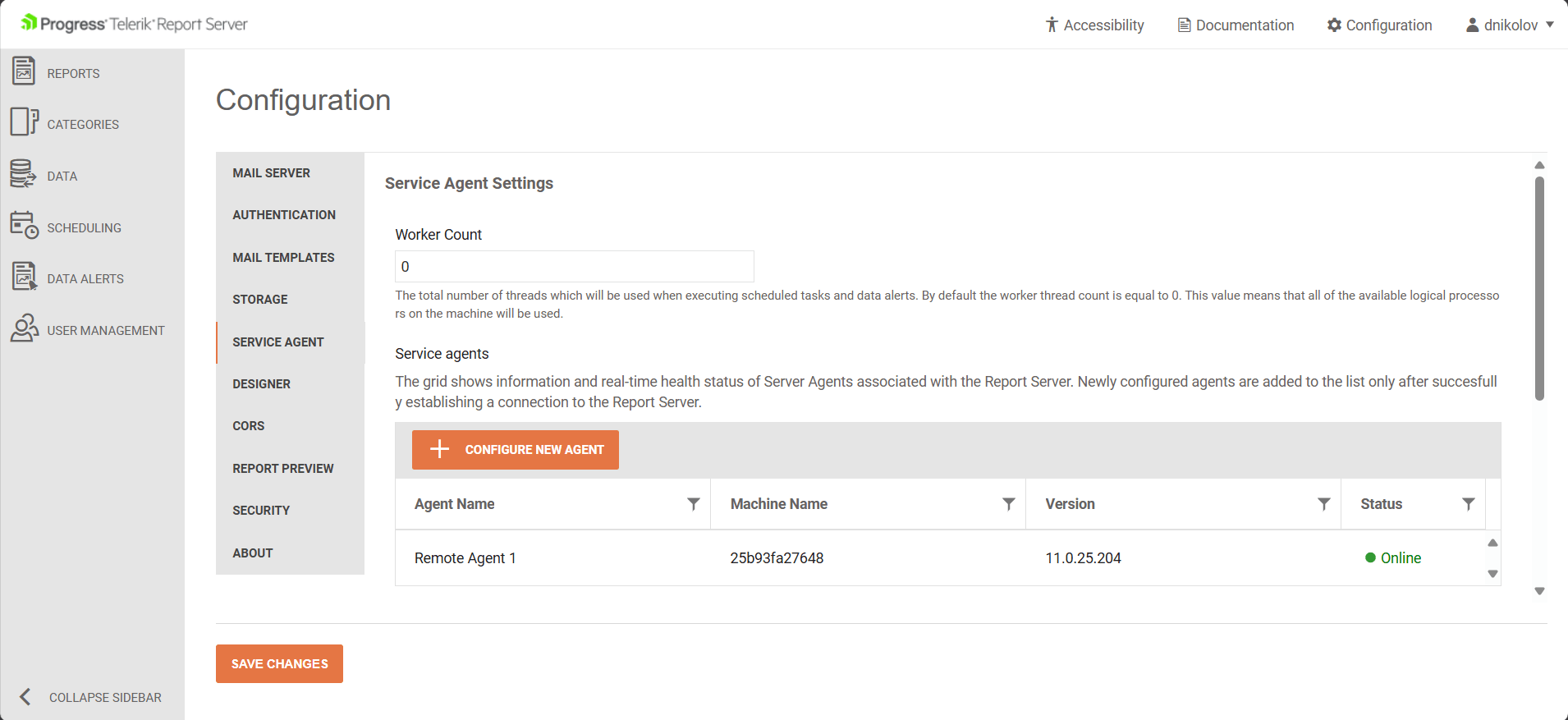Image resolution: width=1568 pixels, height=720 pixels.
Task: Open Scheduling calendar-clock icon
Action: point(24,225)
